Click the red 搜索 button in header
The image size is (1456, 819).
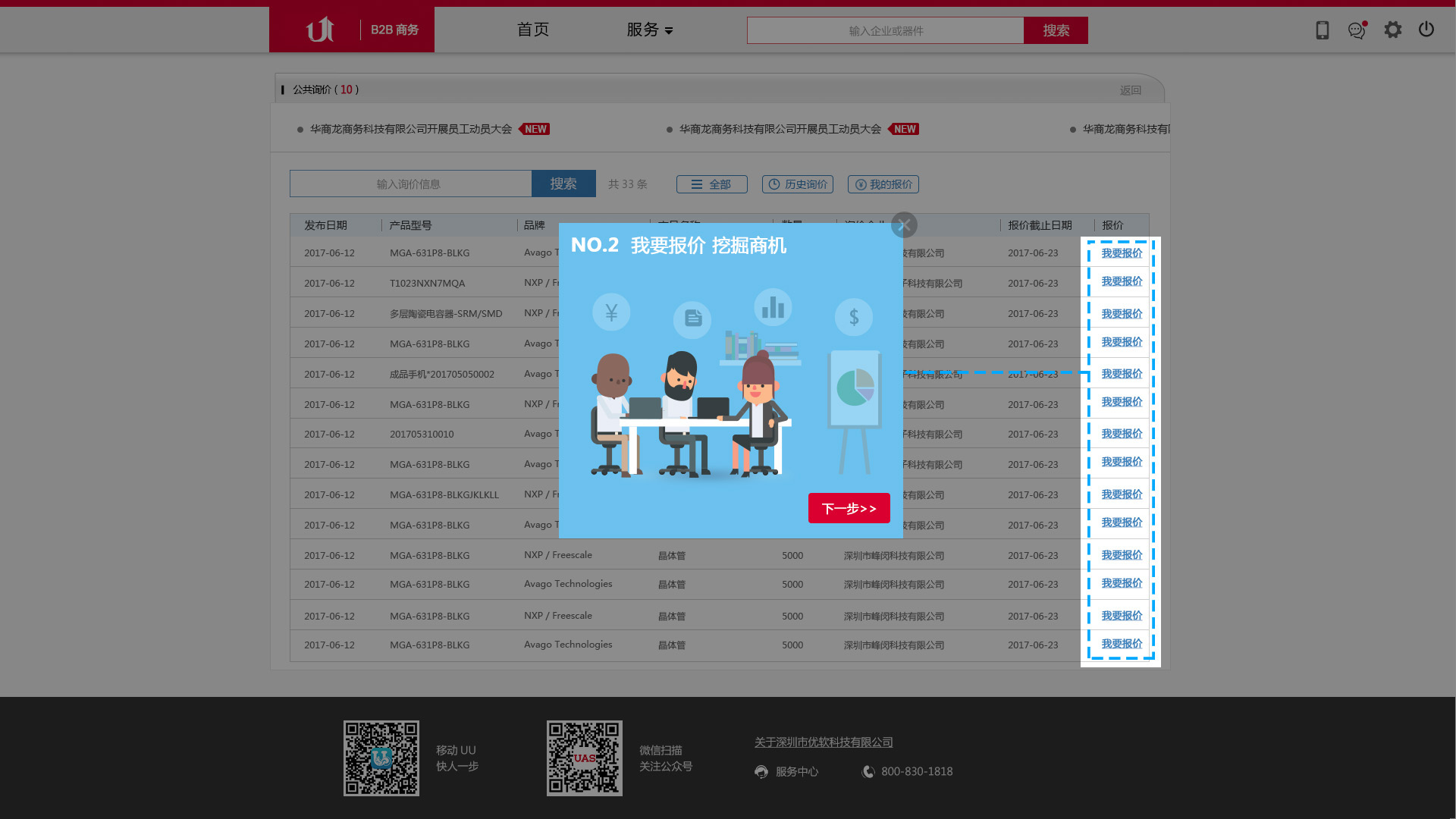(1055, 30)
